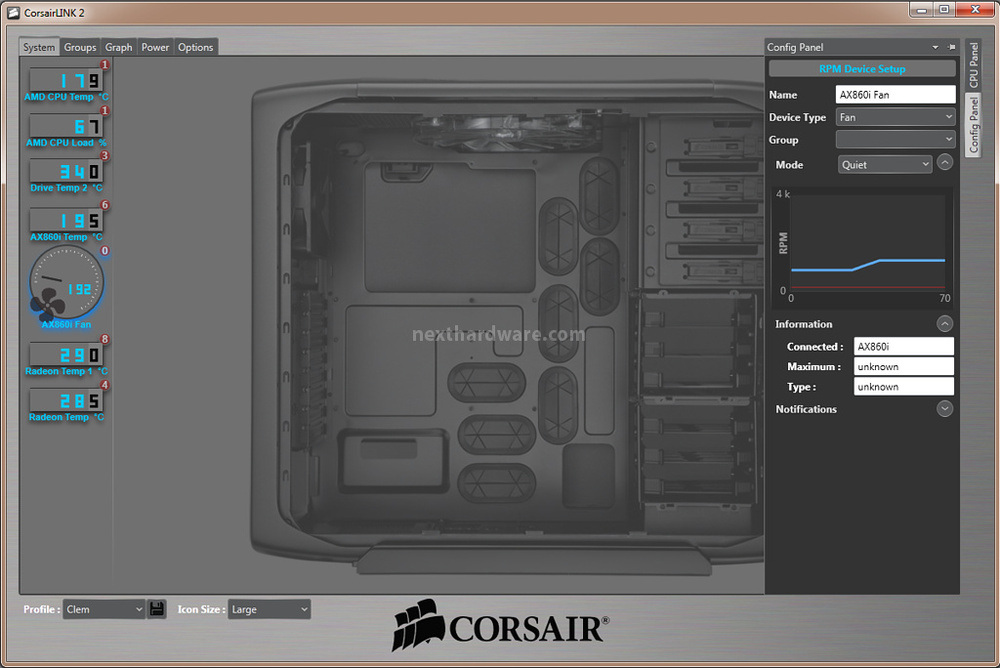Minimize the CorsairLINK 2 window
This screenshot has width=1000, height=668.
tap(921, 10)
